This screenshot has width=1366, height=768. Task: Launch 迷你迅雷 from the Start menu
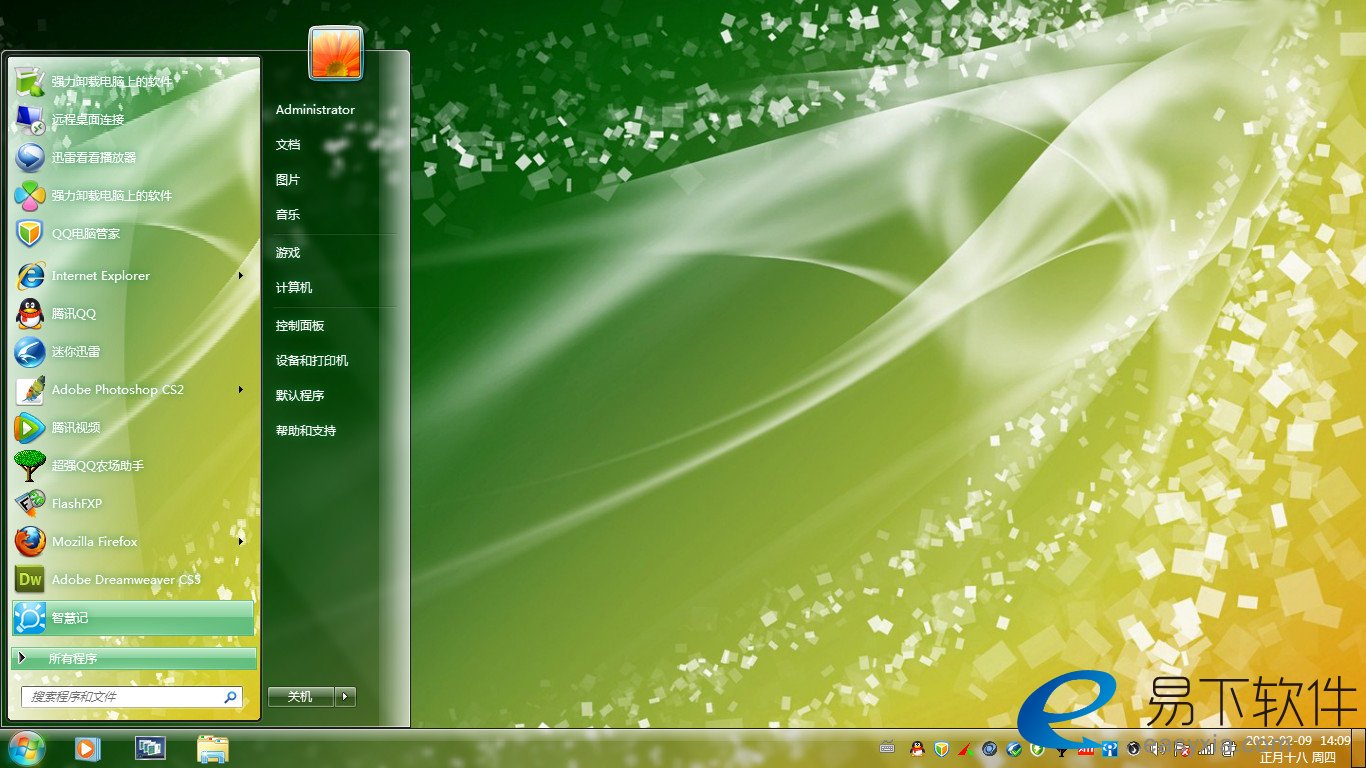[76, 352]
